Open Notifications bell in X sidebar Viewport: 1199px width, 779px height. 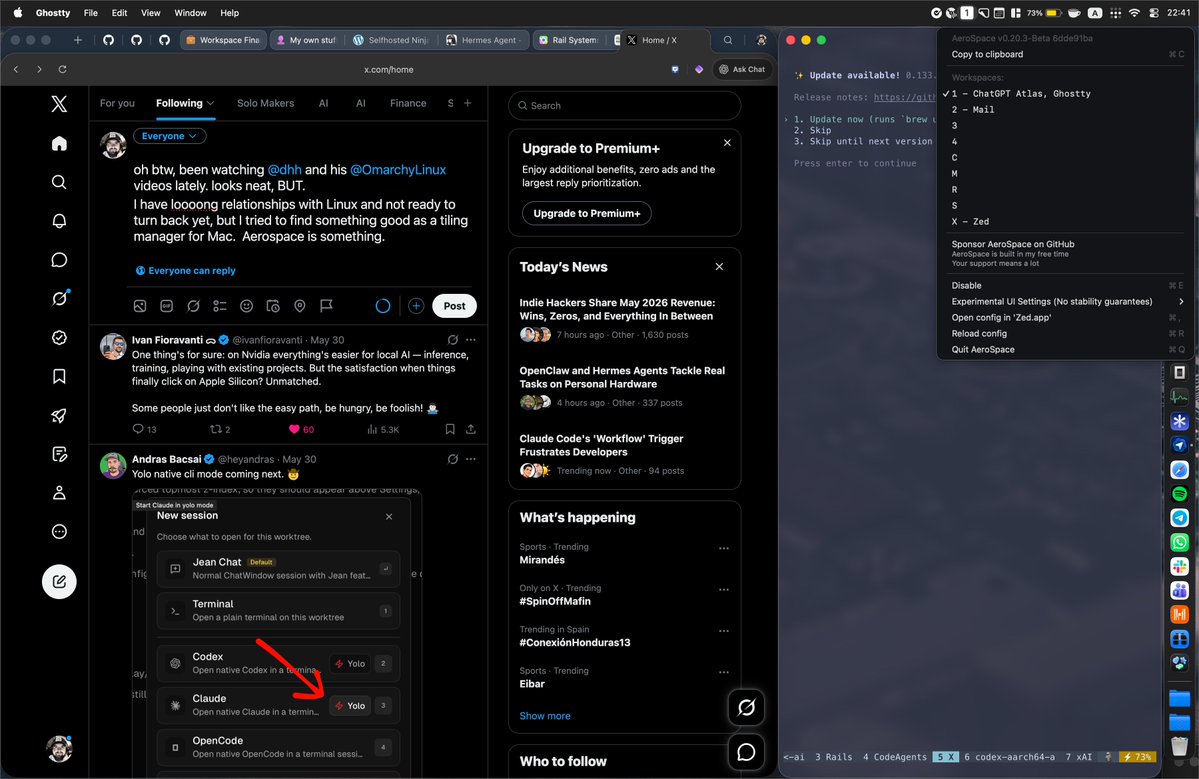point(59,221)
